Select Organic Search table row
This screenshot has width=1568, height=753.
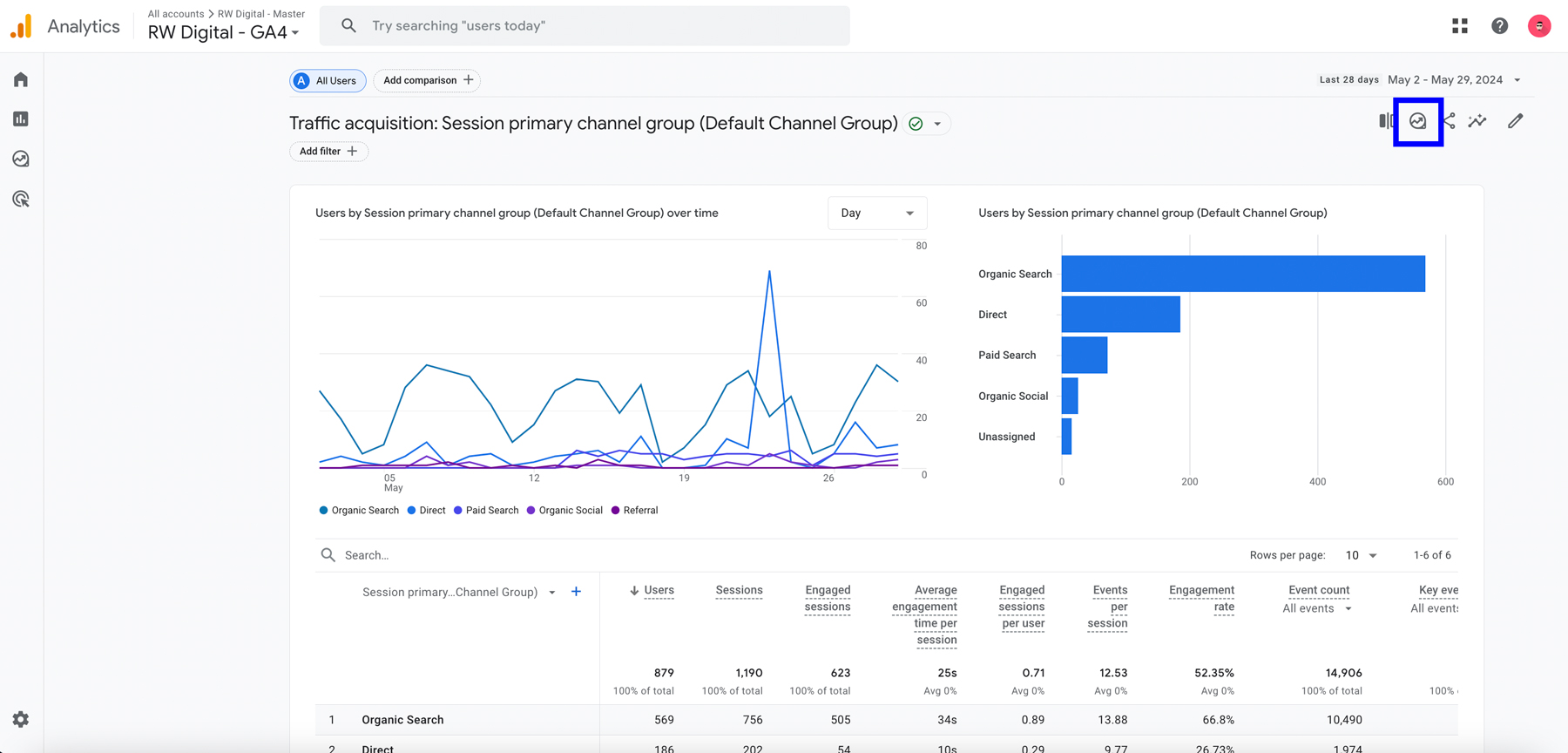click(886, 720)
